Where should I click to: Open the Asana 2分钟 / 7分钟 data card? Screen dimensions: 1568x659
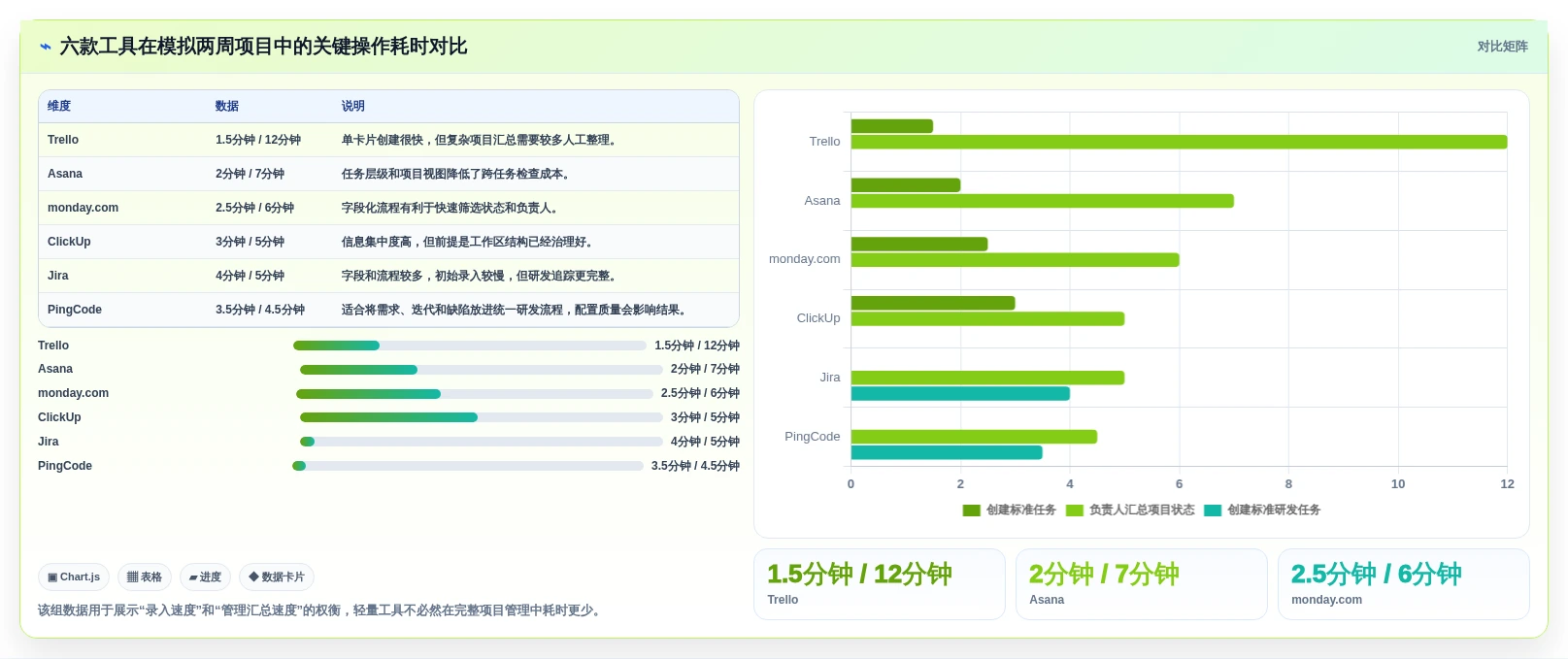point(1142,584)
